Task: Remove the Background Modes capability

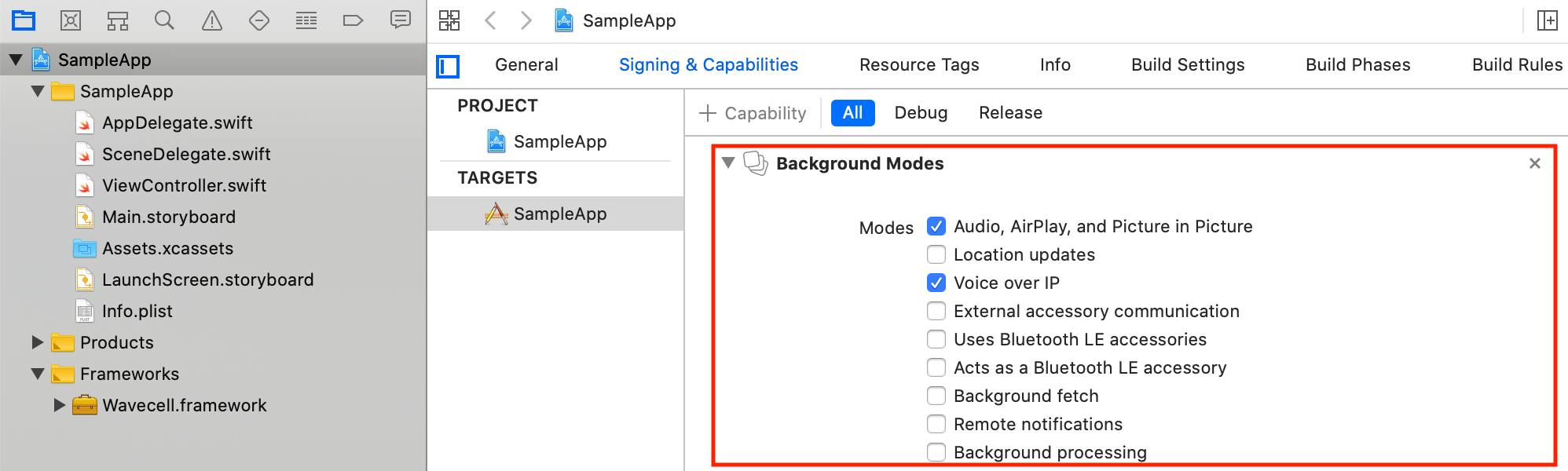Action: [x=1535, y=163]
